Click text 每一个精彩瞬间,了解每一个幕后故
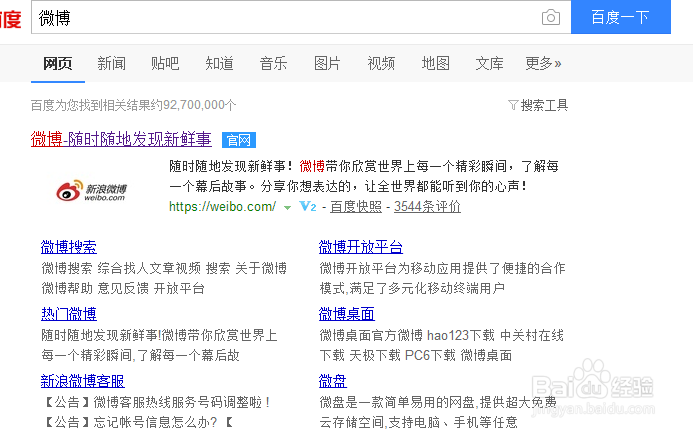The image size is (693, 433). click(141, 355)
